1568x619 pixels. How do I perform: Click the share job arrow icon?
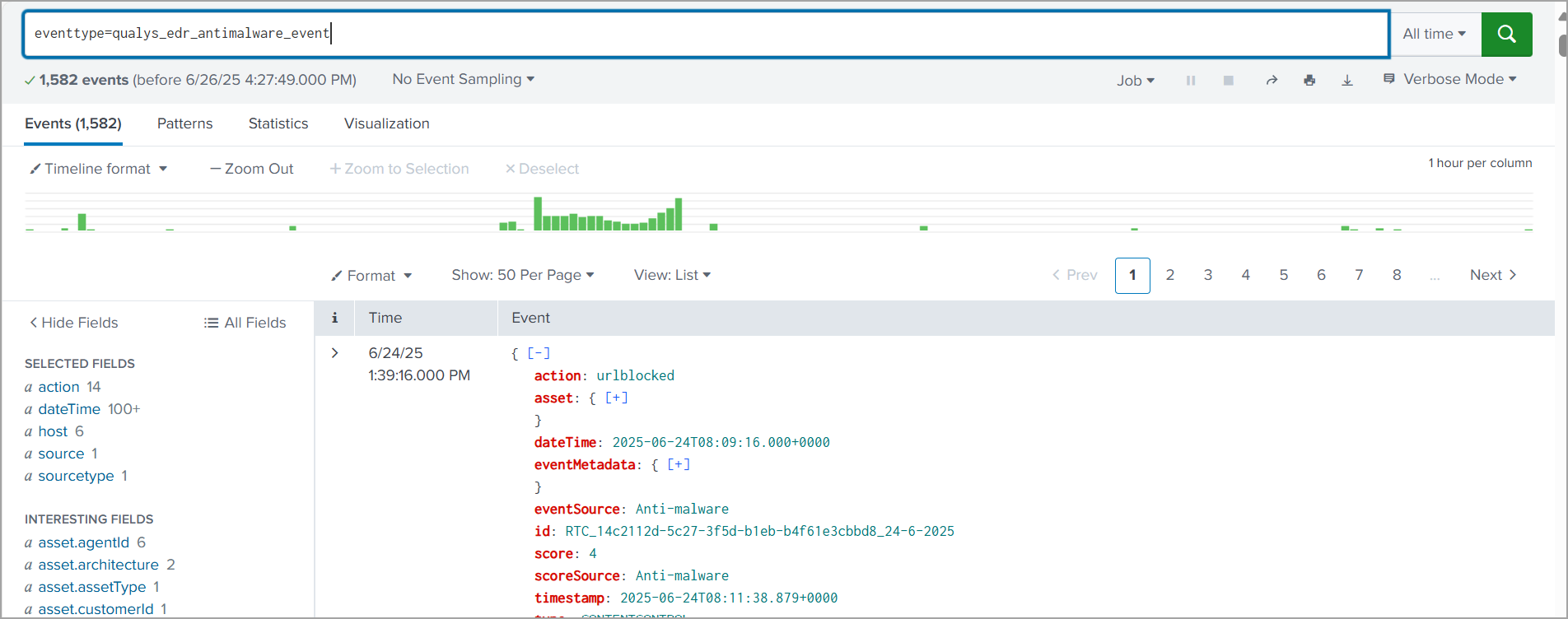tap(1272, 81)
